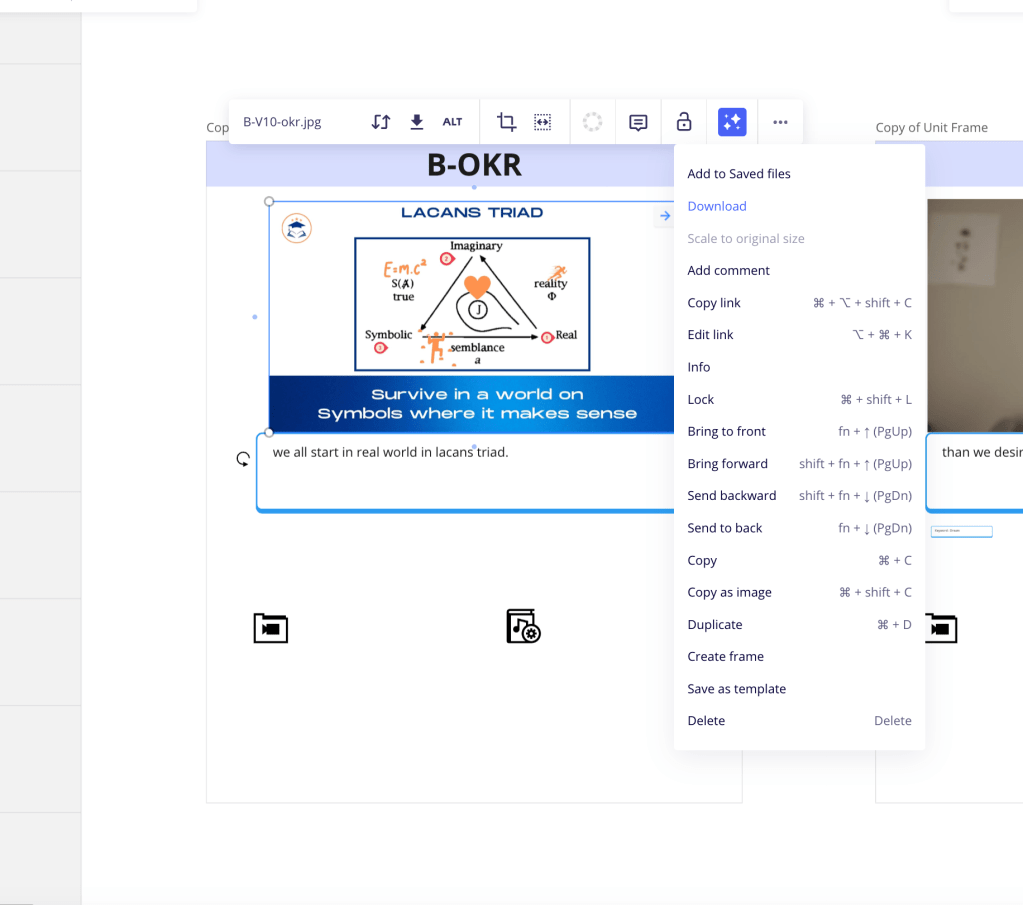Choose Duplicate from the menu

(x=799, y=624)
